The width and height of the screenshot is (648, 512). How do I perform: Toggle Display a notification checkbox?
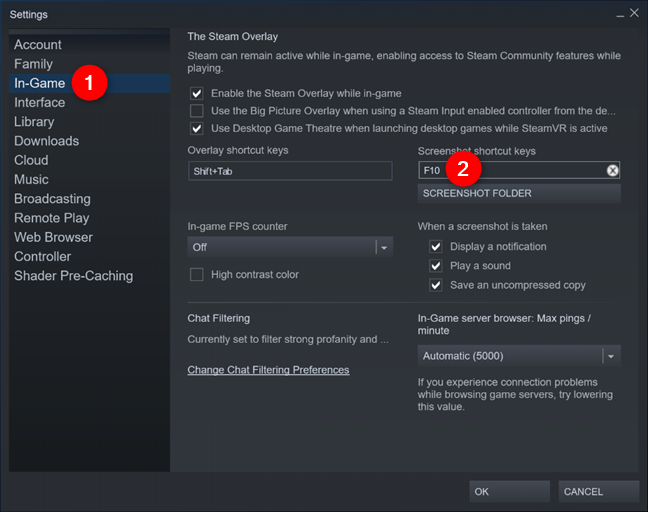tap(436, 247)
